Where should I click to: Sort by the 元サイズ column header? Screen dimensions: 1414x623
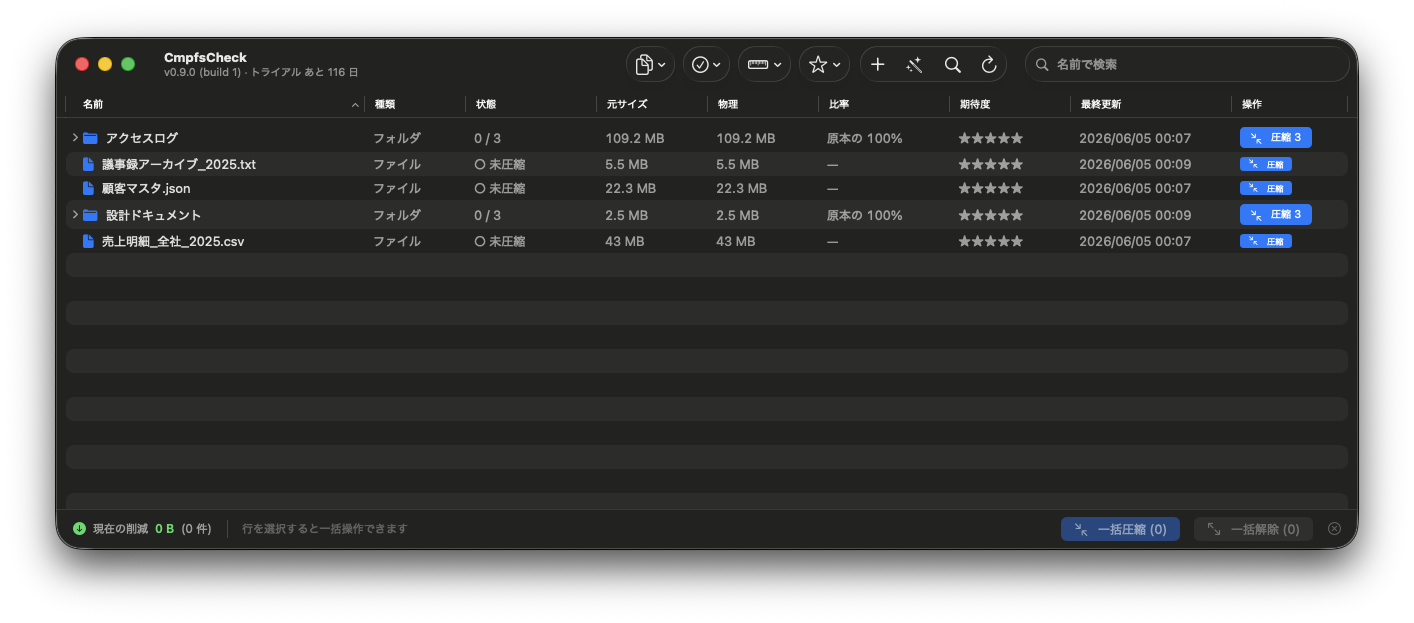click(x=627, y=104)
